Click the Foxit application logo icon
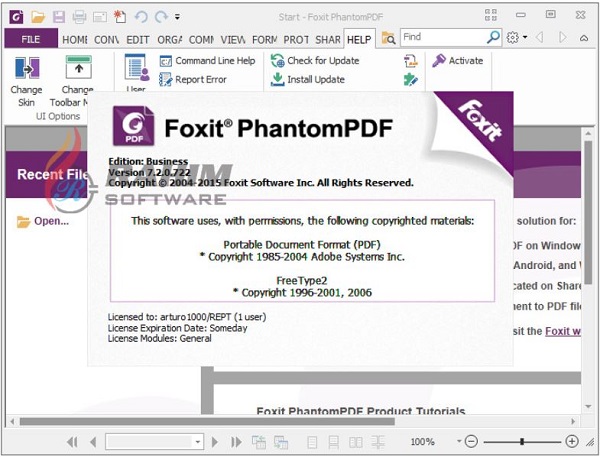600x457 pixels. pos(16,16)
